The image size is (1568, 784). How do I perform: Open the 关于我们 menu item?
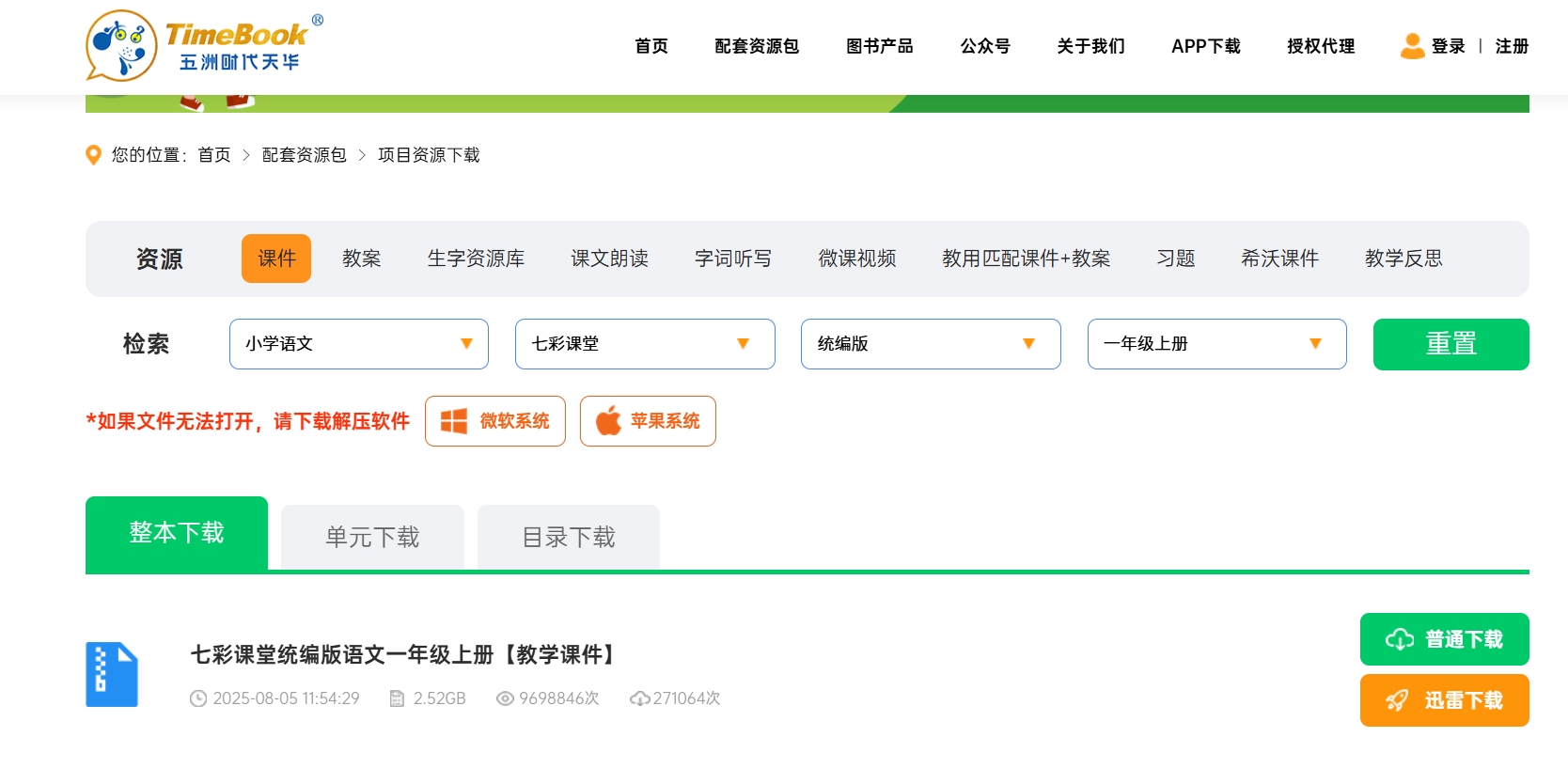click(1090, 46)
